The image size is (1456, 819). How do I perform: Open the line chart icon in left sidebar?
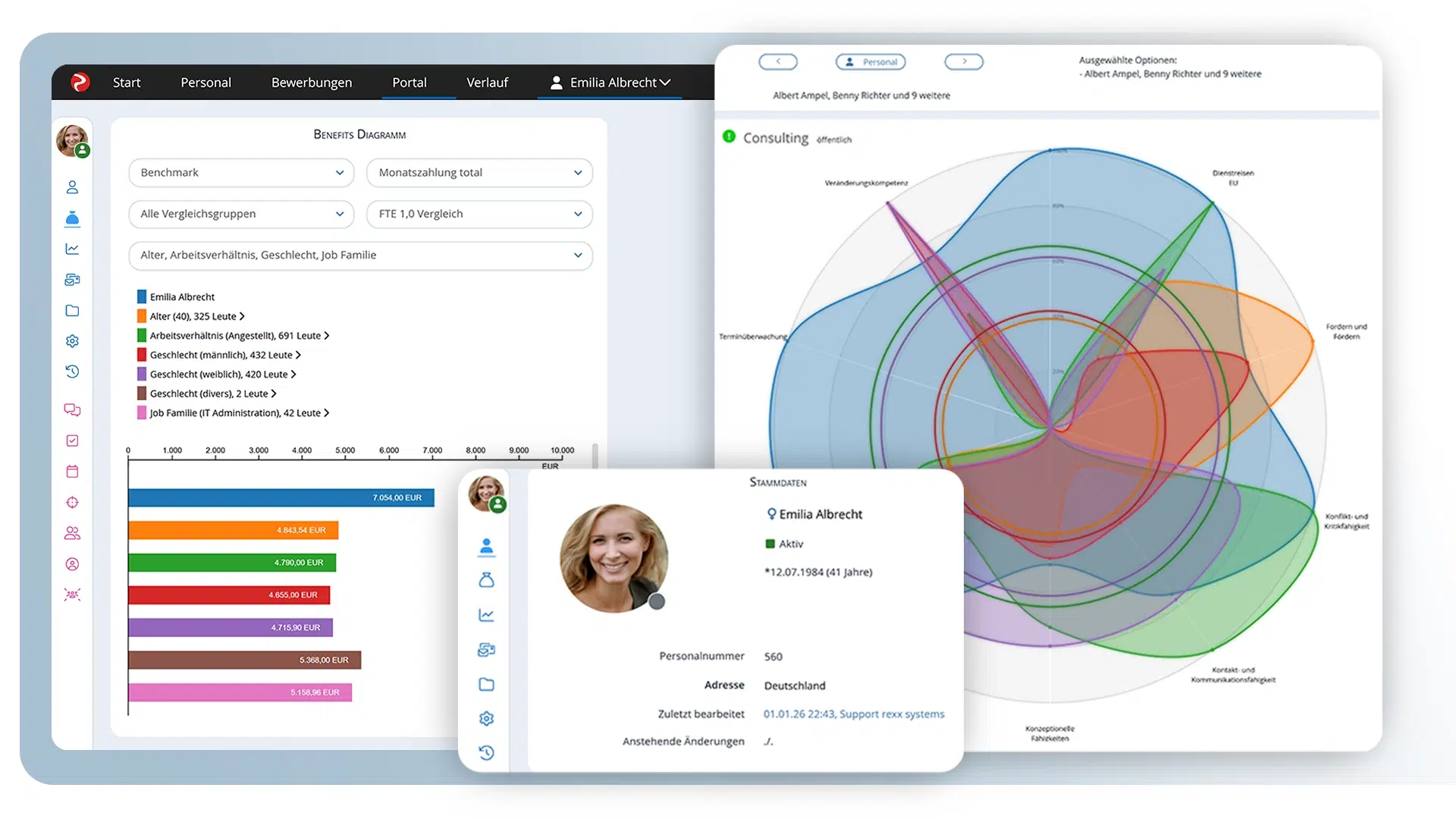click(x=72, y=249)
